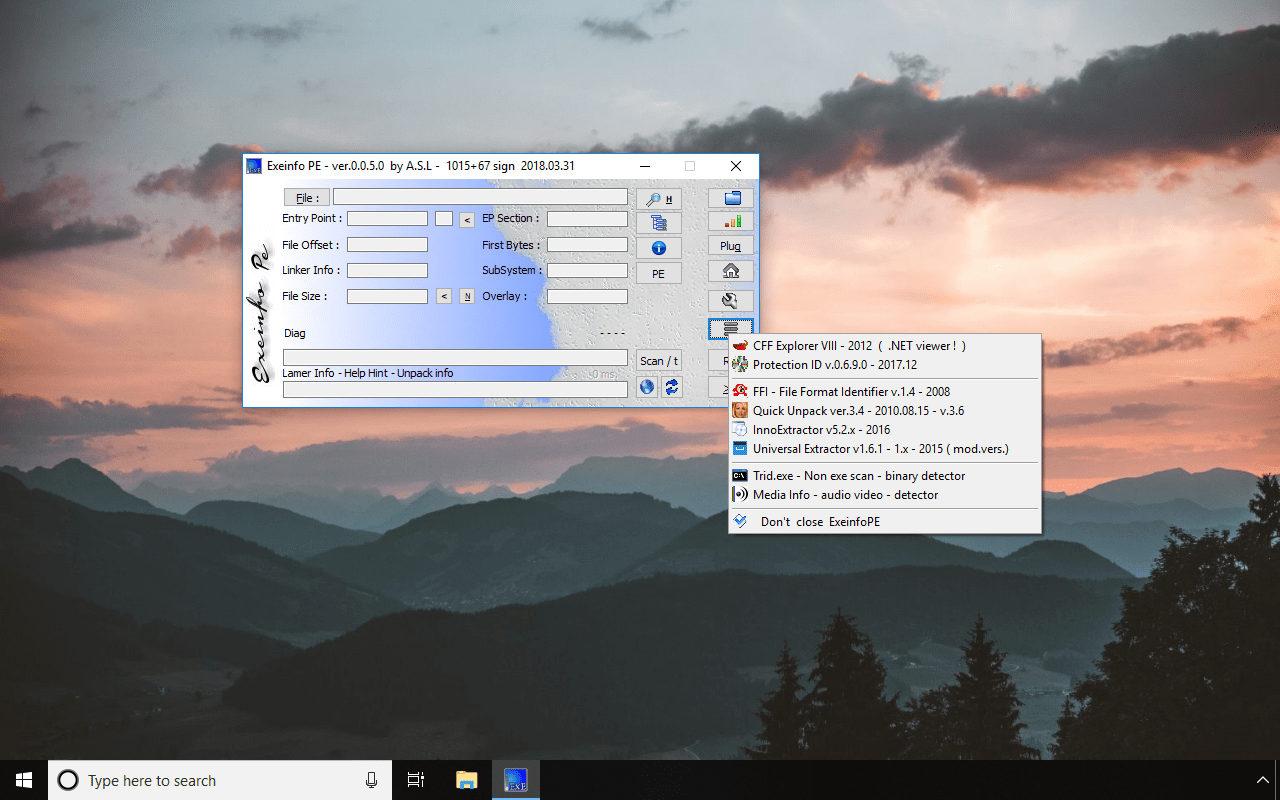Click the Exeinfo PE taskbar icon
The image size is (1280, 800).
(516, 780)
